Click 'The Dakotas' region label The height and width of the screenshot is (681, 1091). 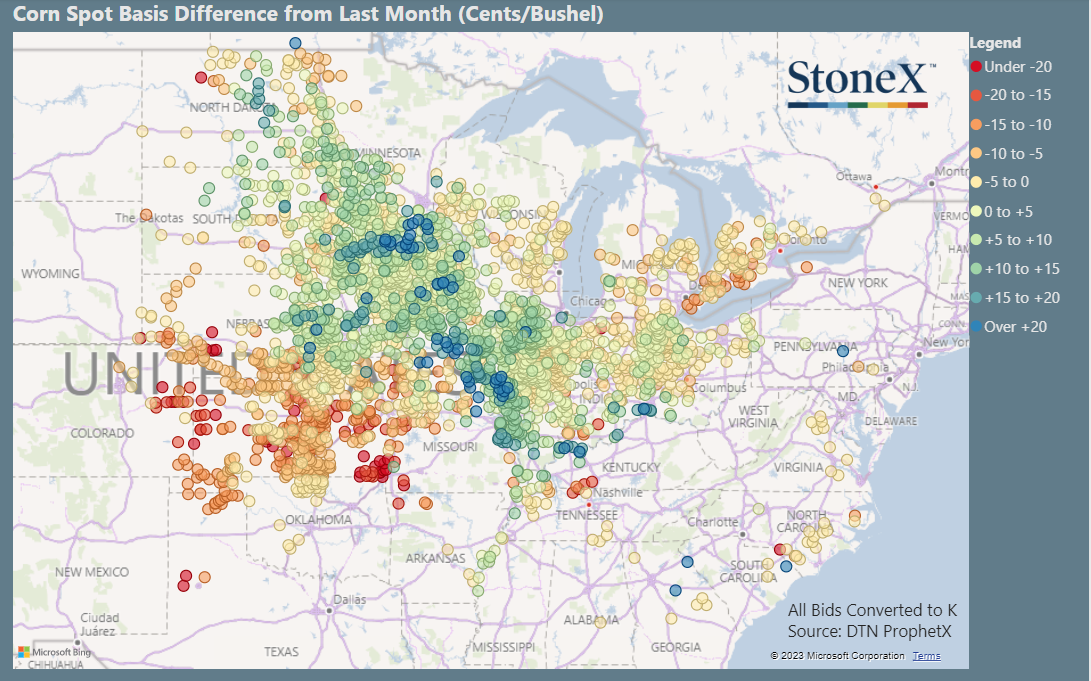click(x=149, y=218)
